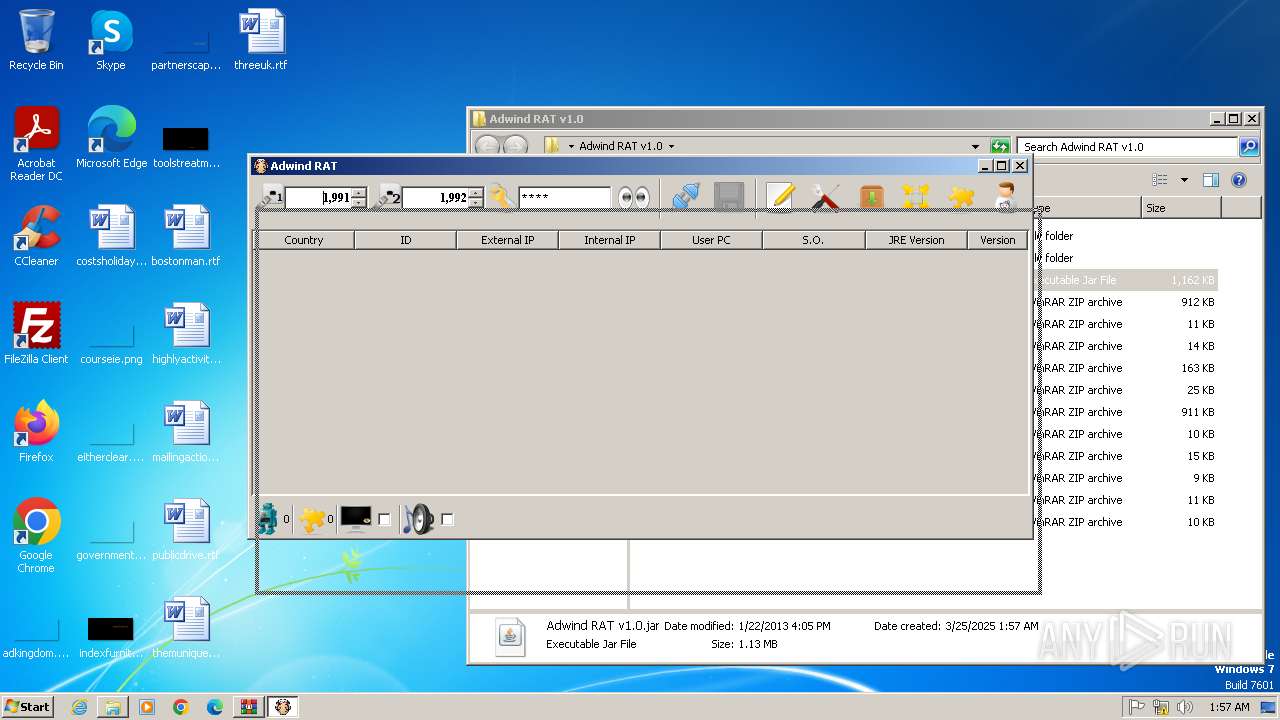
Task: Click the jar file icon in details pane
Action: 511,635
